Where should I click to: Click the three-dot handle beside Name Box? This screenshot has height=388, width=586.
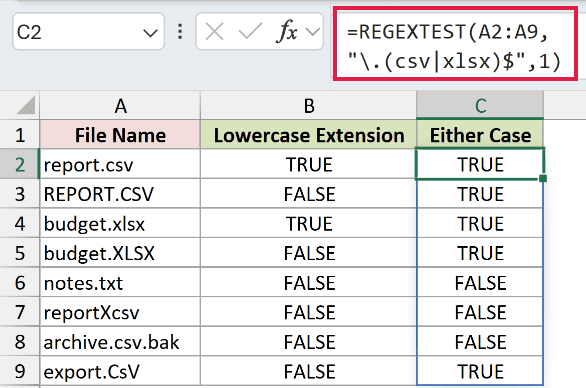(x=180, y=32)
